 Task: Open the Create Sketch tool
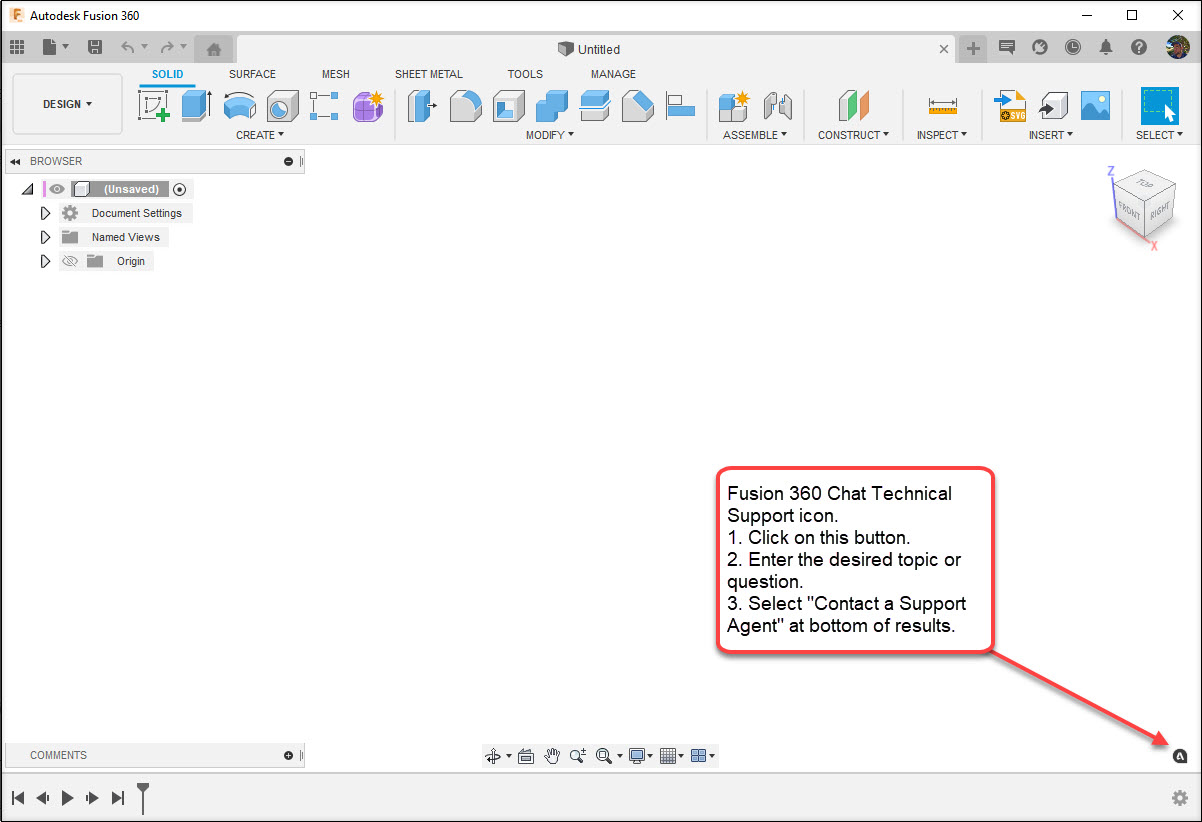pyautogui.click(x=152, y=105)
